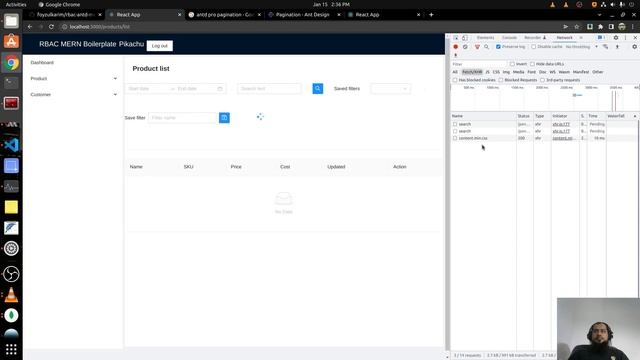Open the No throttling dropdown
Screen dimensions: 640x360
[x=582, y=47]
